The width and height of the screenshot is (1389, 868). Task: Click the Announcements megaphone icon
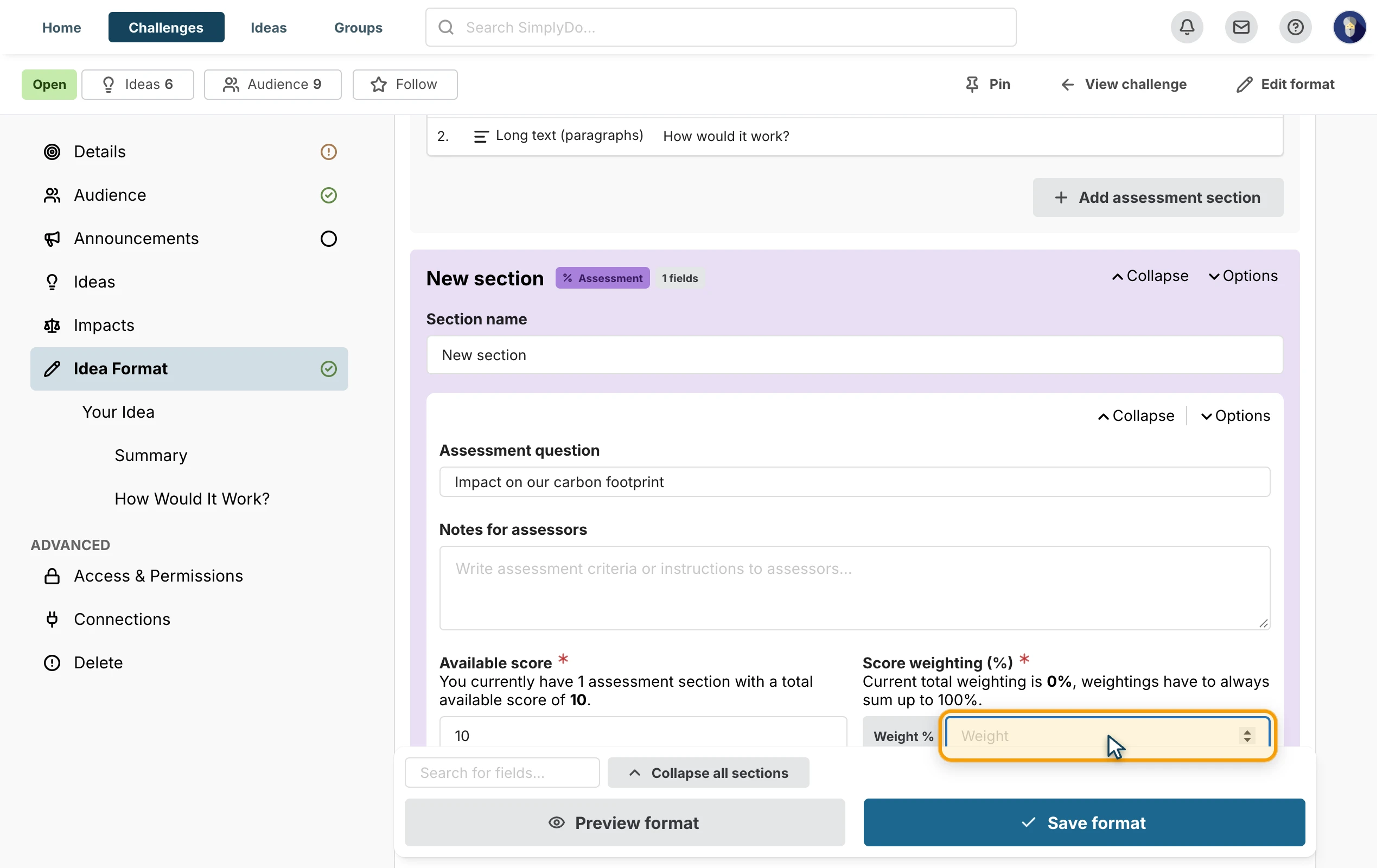52,238
